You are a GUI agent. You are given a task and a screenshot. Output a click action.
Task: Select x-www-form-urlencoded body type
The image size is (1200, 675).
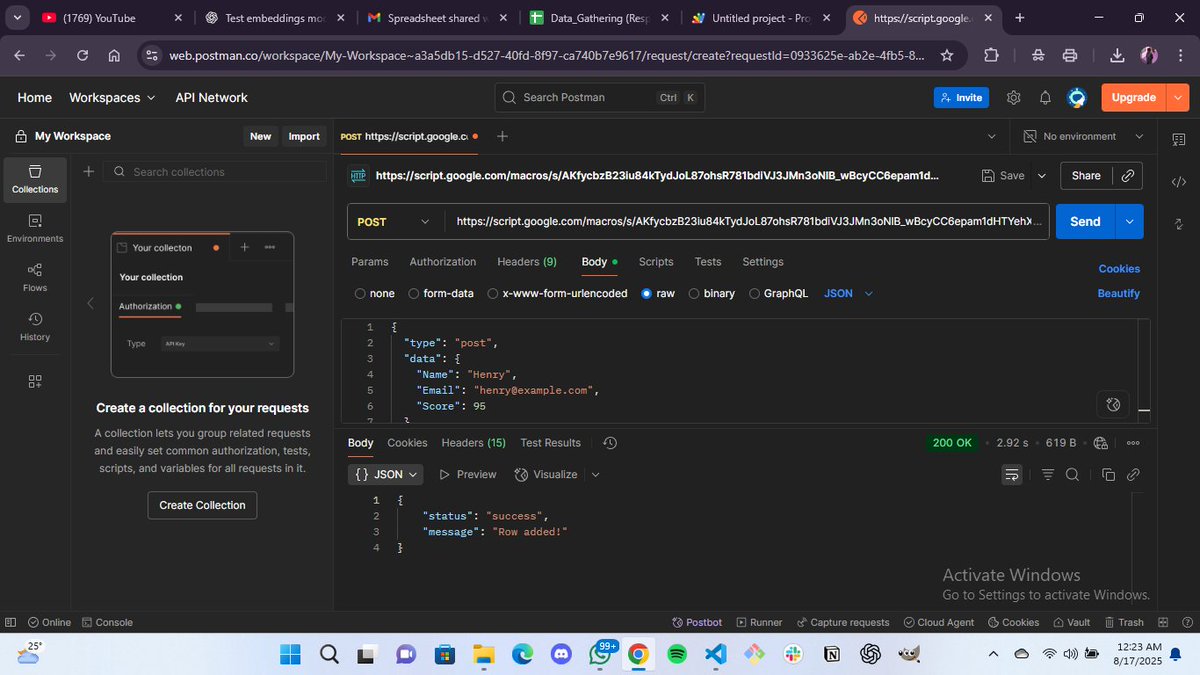(x=557, y=294)
